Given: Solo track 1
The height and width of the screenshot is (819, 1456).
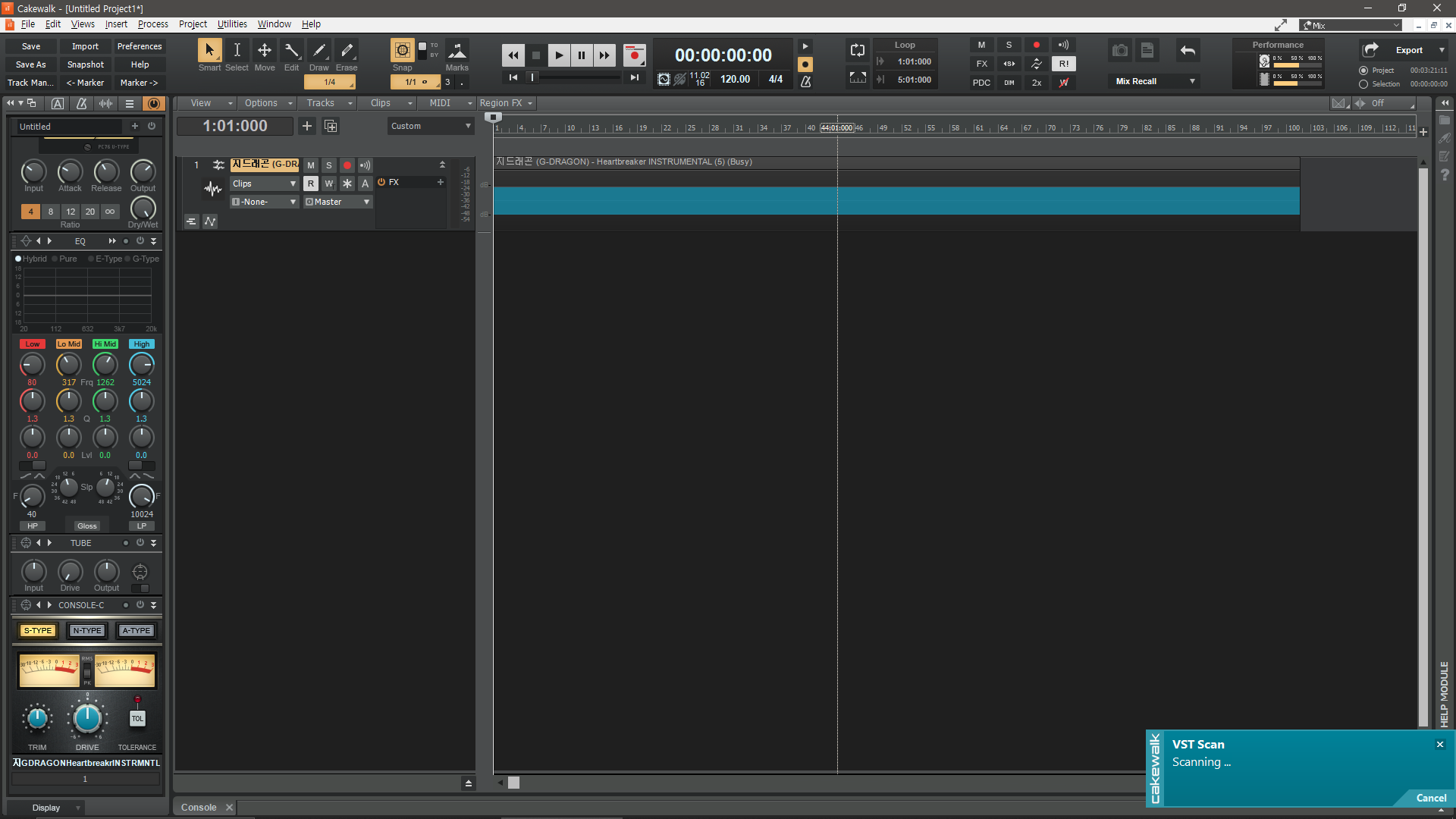Looking at the screenshot, I should [329, 165].
